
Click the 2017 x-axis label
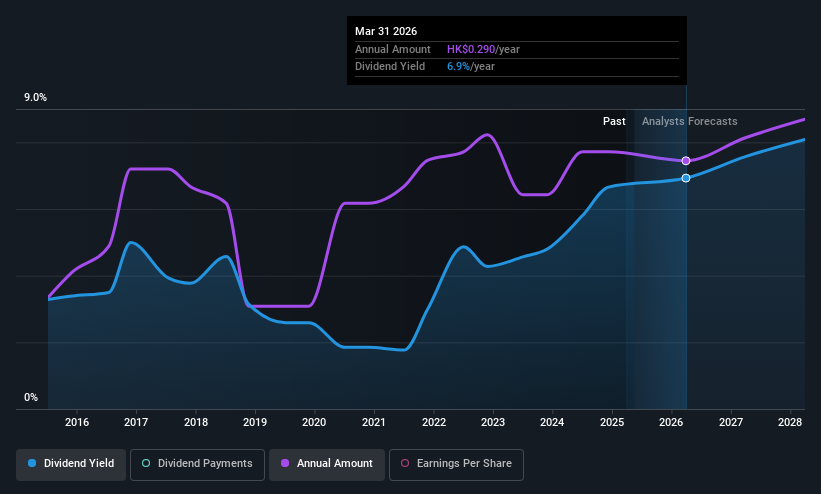coord(136,422)
